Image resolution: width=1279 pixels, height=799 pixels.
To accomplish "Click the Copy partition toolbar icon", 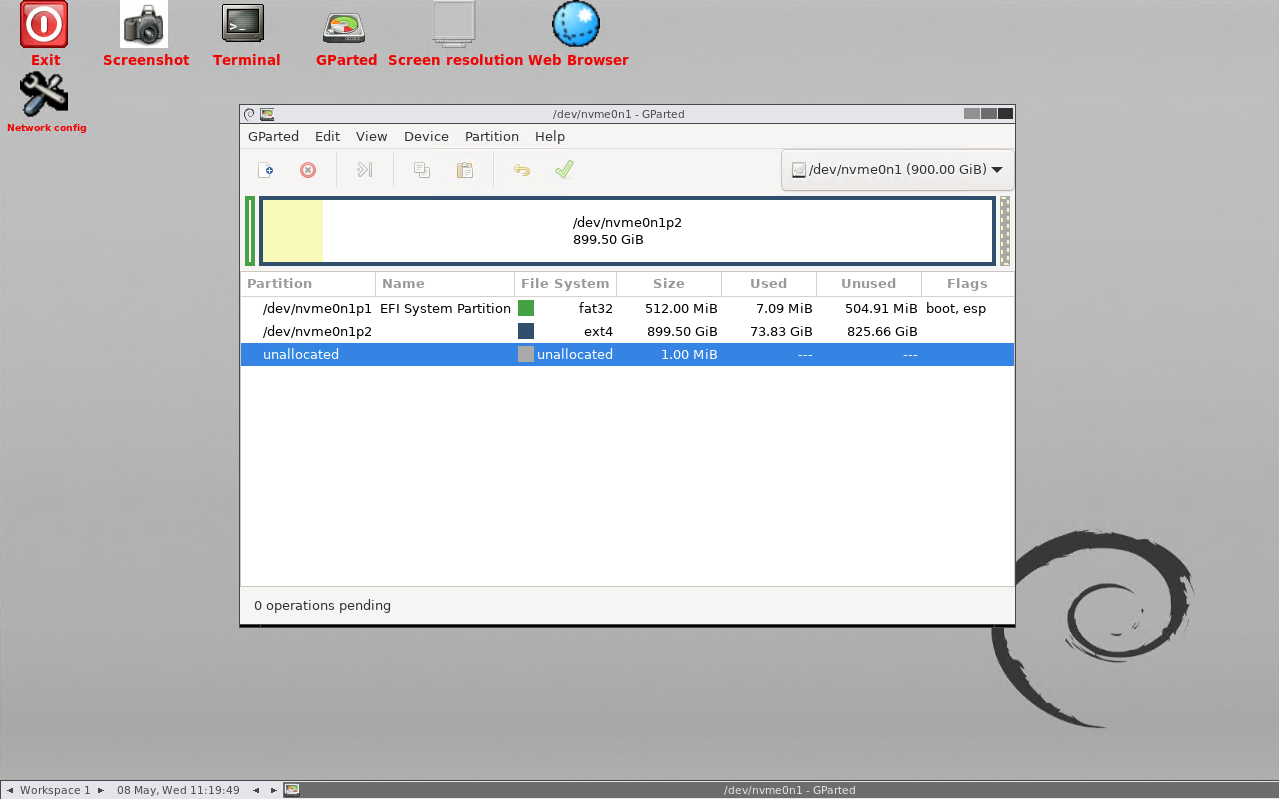I will coord(422,170).
